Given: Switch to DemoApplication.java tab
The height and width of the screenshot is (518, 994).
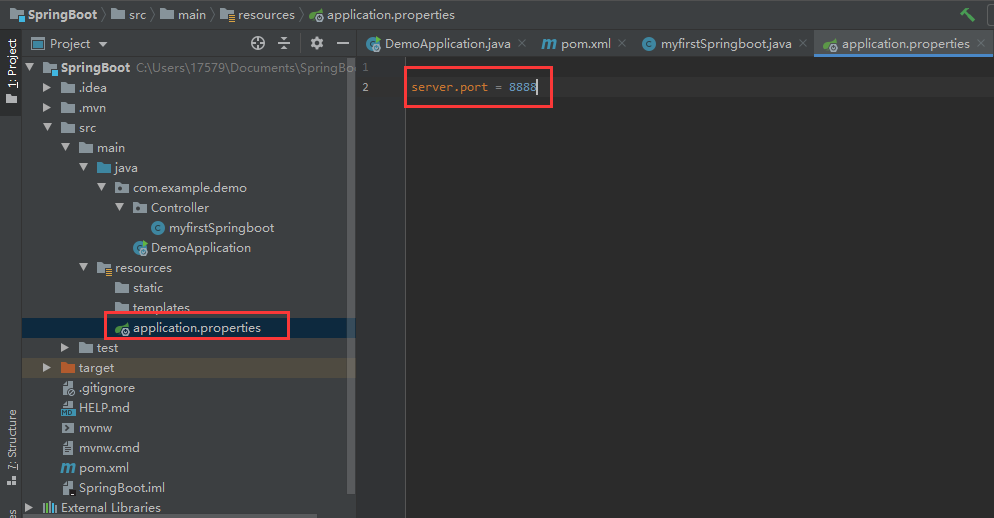Looking at the screenshot, I should (x=448, y=44).
